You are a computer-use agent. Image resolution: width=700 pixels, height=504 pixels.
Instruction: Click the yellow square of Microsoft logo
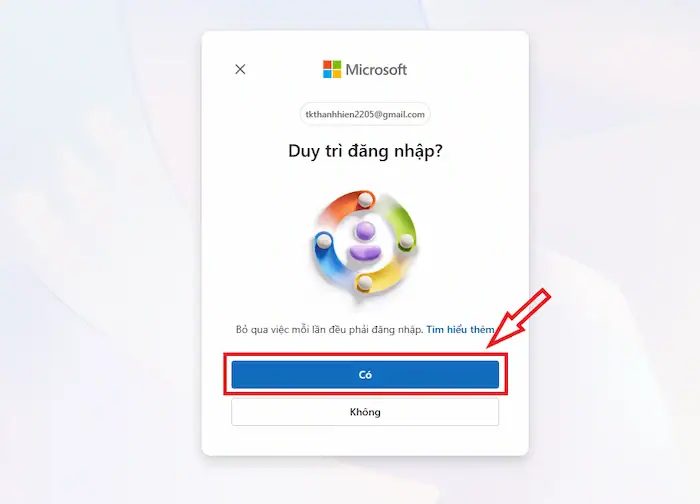point(337,74)
